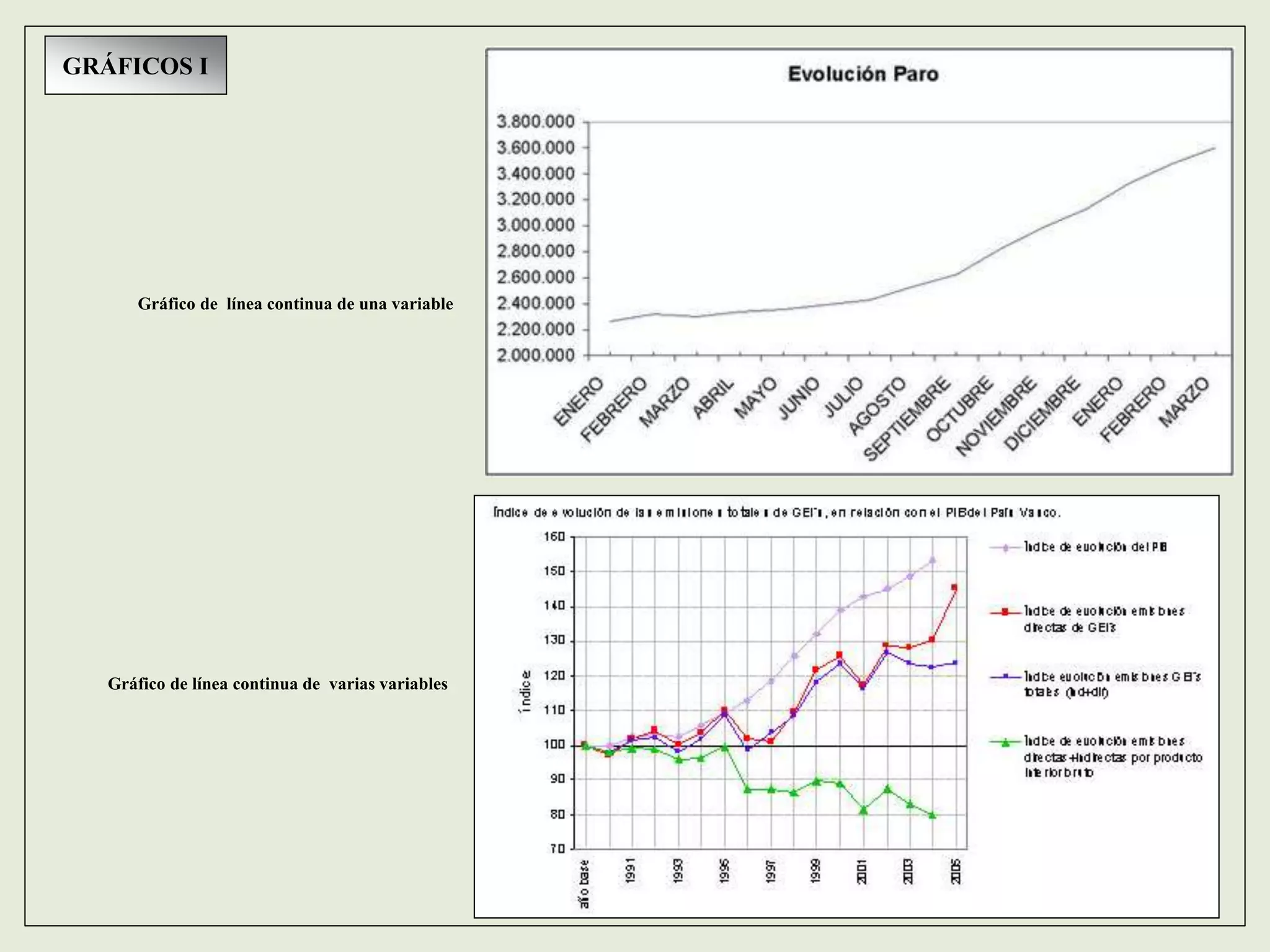The image size is (1270, 952).
Task: Select the Evolución Paro chart title
Action: tap(863, 74)
